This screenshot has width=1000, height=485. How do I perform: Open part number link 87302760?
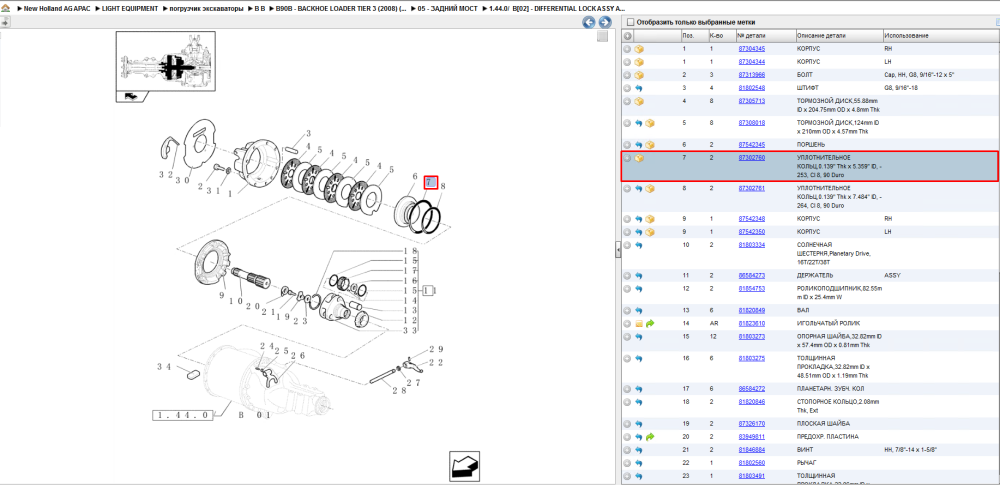[751, 157]
